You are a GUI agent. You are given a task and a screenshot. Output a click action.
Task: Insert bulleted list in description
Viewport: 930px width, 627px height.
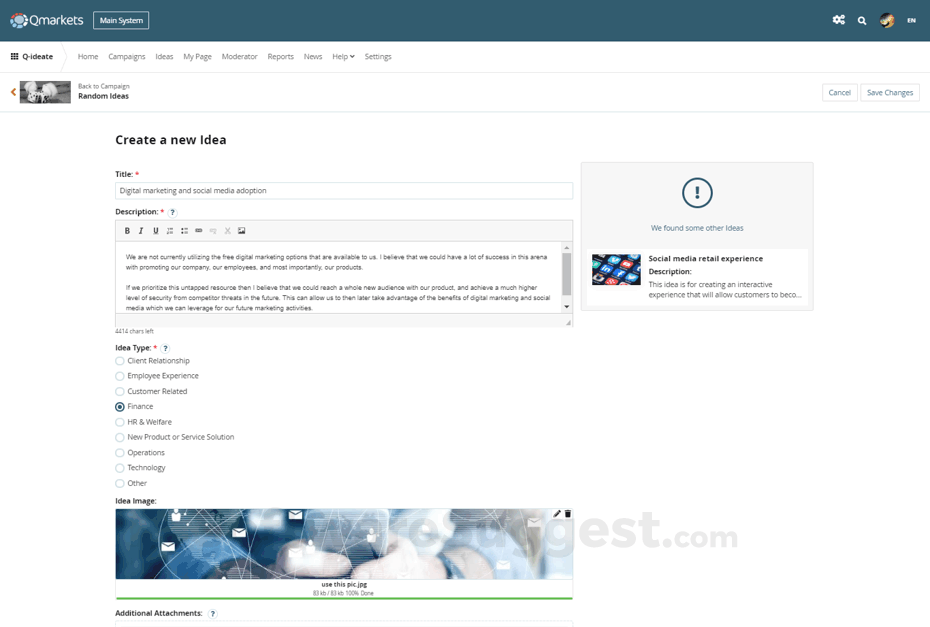coord(184,231)
